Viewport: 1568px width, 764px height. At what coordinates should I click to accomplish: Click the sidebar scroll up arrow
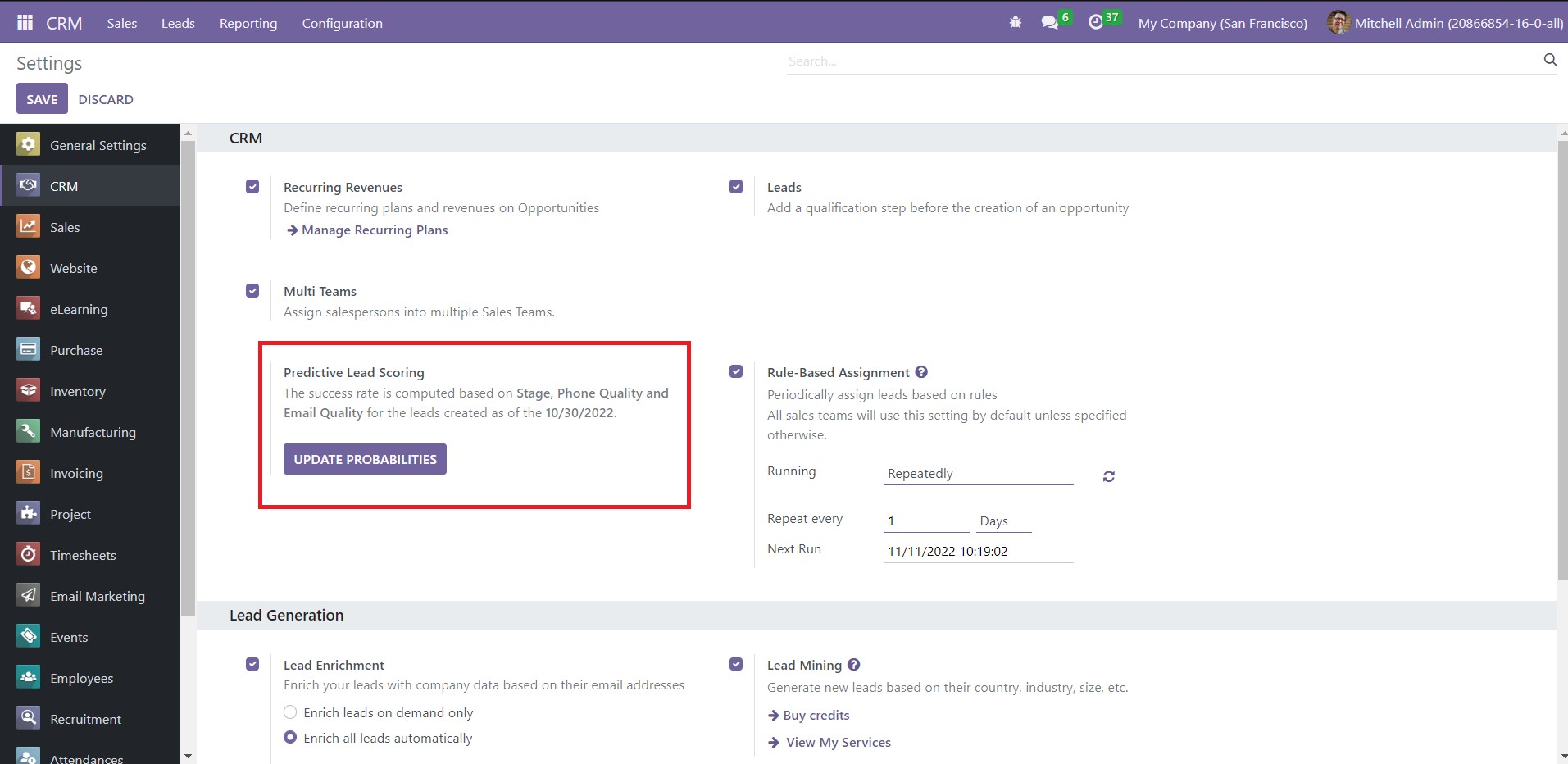pyautogui.click(x=188, y=133)
